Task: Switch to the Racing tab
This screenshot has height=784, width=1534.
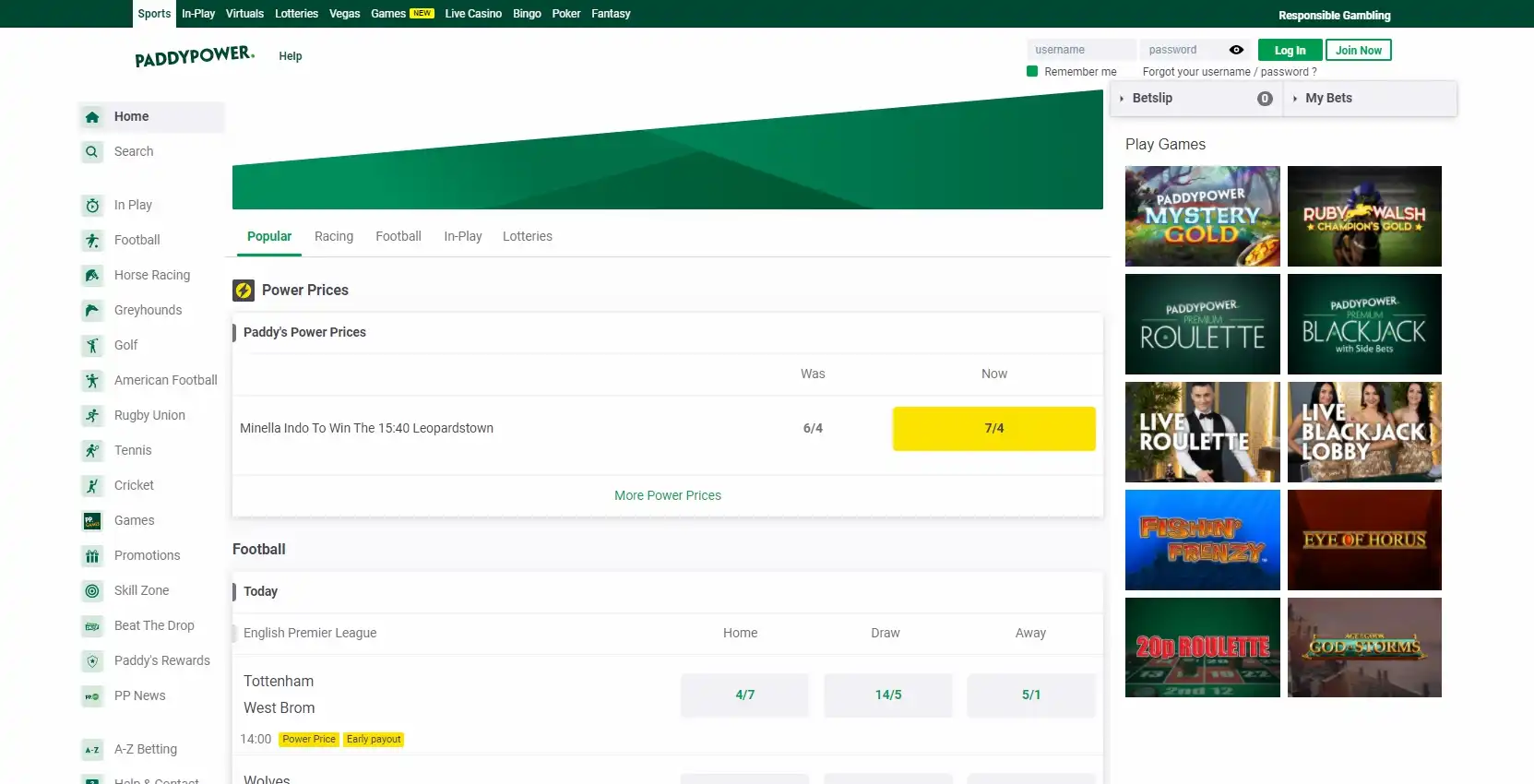Action: point(334,236)
